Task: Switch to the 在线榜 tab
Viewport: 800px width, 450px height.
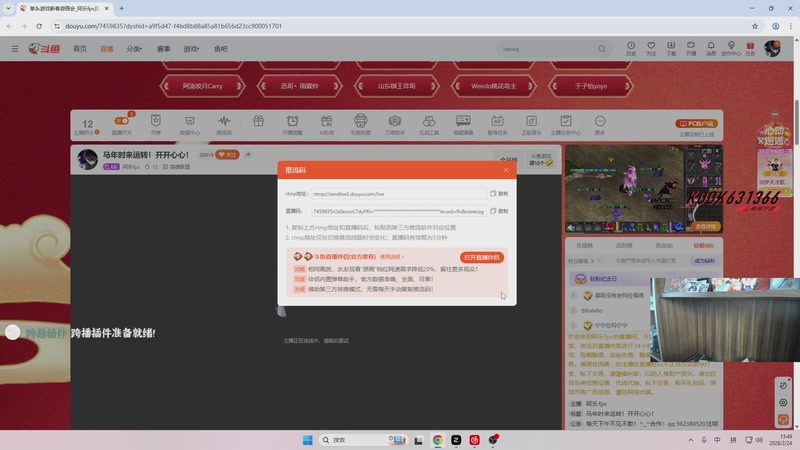Action: [x=584, y=245]
